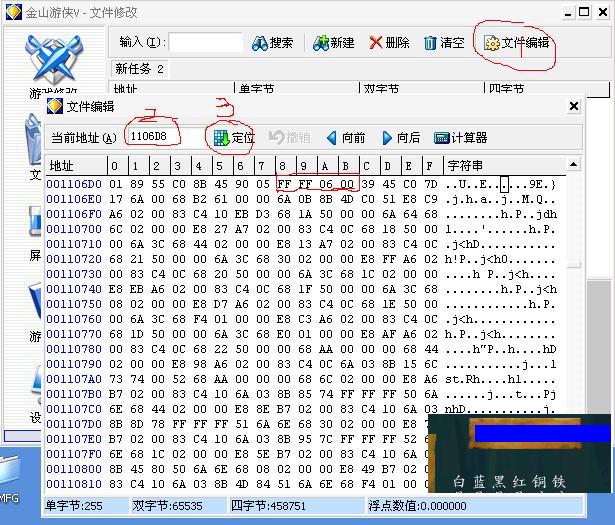Click the 当前地址 address field showing 1106D8
The height and width of the screenshot is (525, 615).
pyautogui.click(x=161, y=138)
